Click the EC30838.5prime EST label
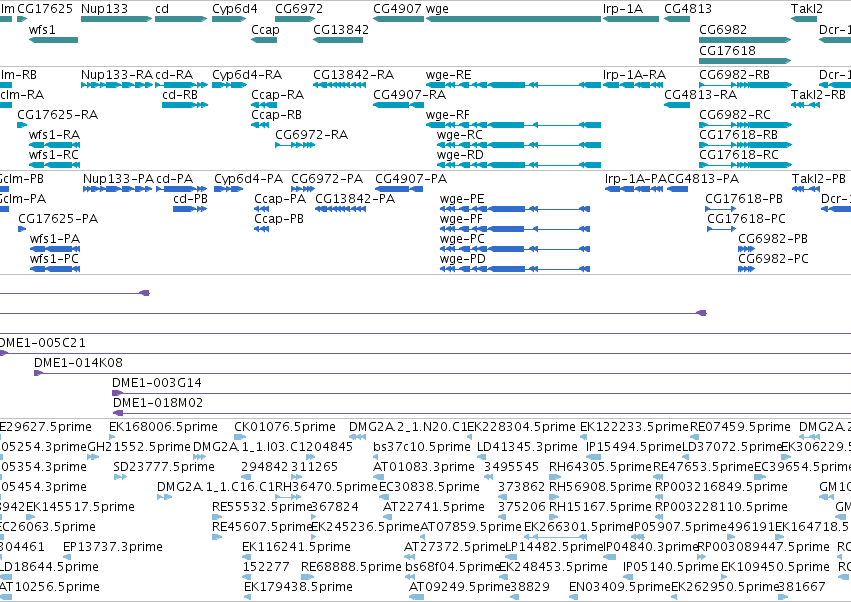This screenshot has height=602, width=851. tap(429, 486)
